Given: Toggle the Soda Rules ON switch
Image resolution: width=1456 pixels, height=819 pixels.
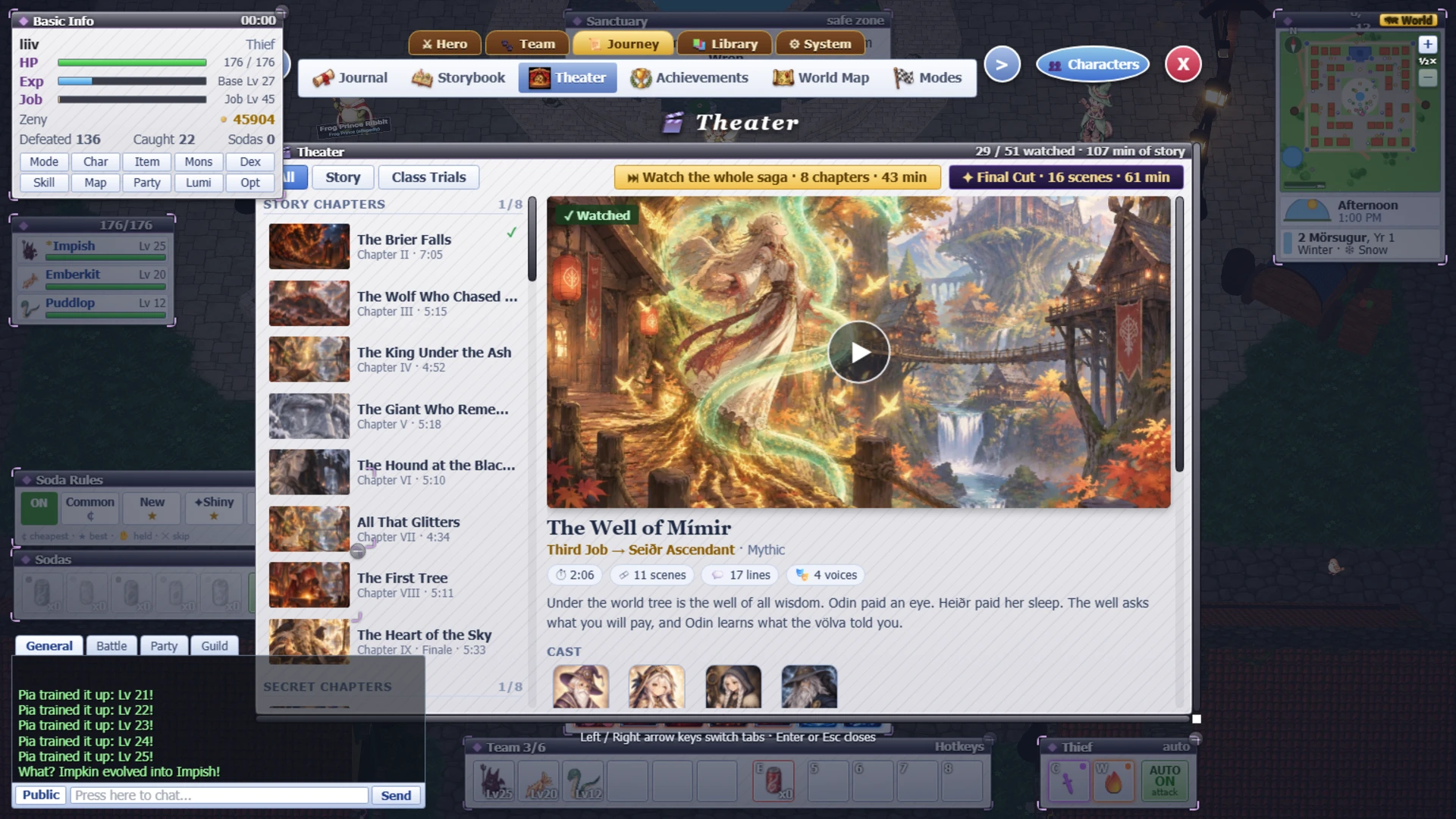Looking at the screenshot, I should pos(39,507).
